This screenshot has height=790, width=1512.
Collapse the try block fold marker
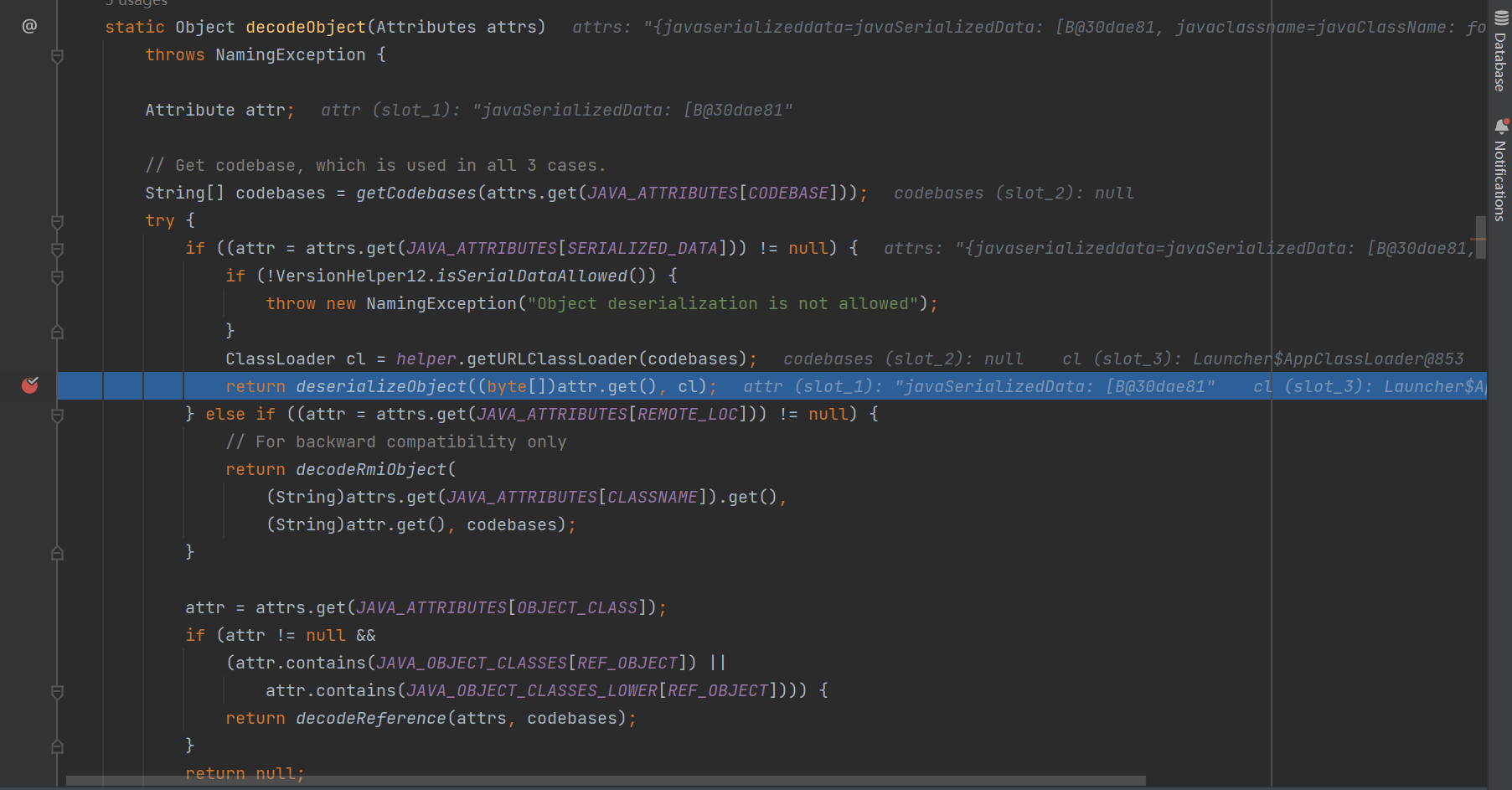click(57, 222)
